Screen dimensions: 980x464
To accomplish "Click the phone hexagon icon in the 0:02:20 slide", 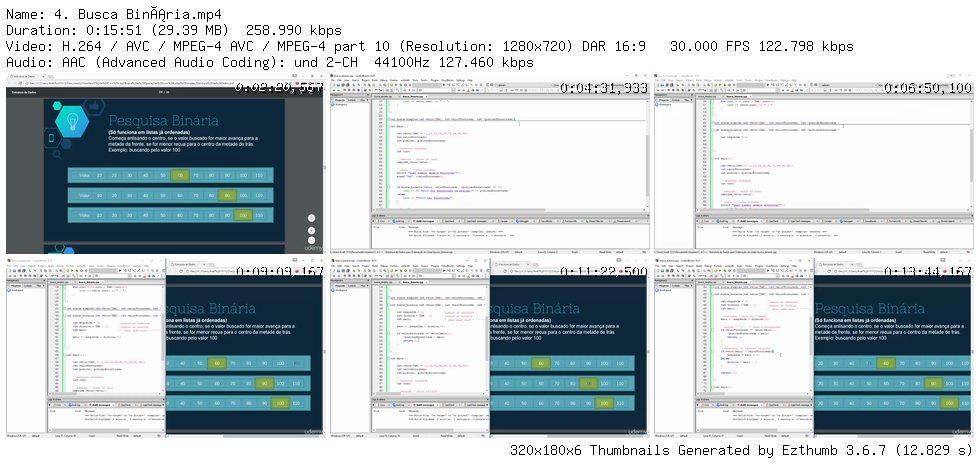I will (x=51, y=138).
